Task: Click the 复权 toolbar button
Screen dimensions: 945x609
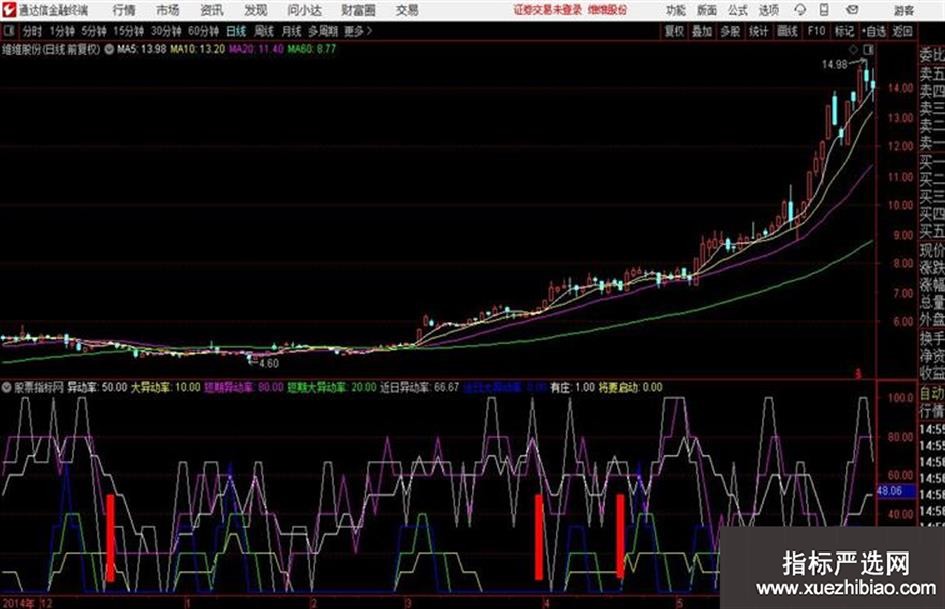Action: coord(674,31)
